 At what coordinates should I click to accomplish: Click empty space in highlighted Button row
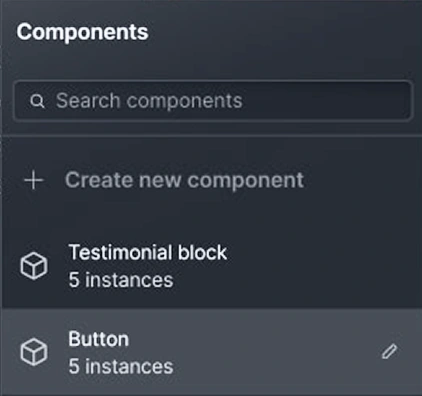[x=267, y=352]
